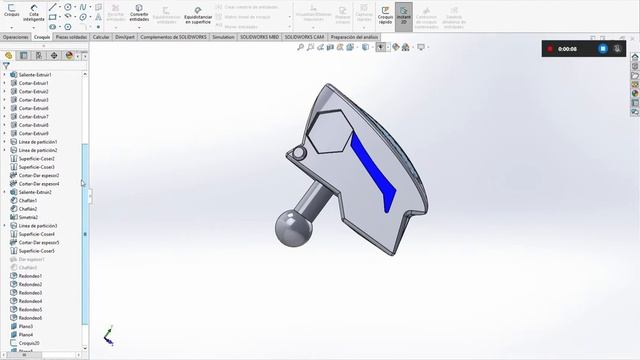Image resolution: width=640 pixels, height=360 pixels.
Task: Click the feature tree vertical scrollbar
Action: click(x=85, y=234)
